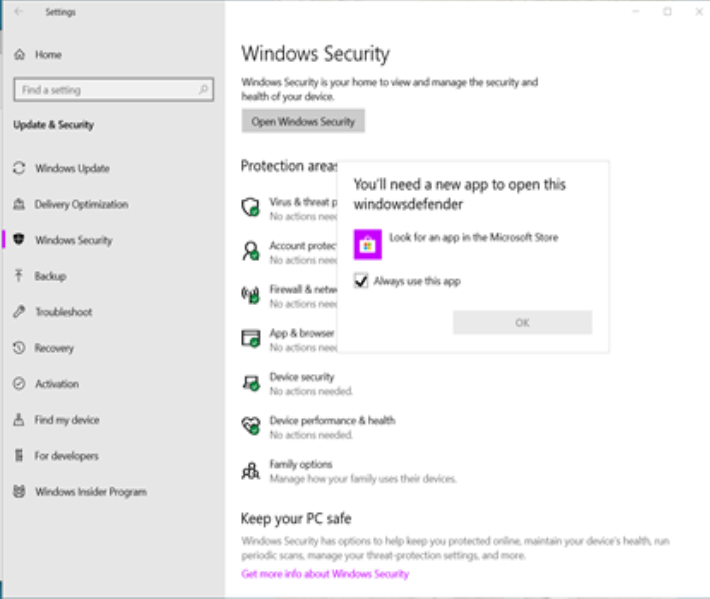The height and width of the screenshot is (599, 710).
Task: Uncheck Always use this app
Action: 361,281
